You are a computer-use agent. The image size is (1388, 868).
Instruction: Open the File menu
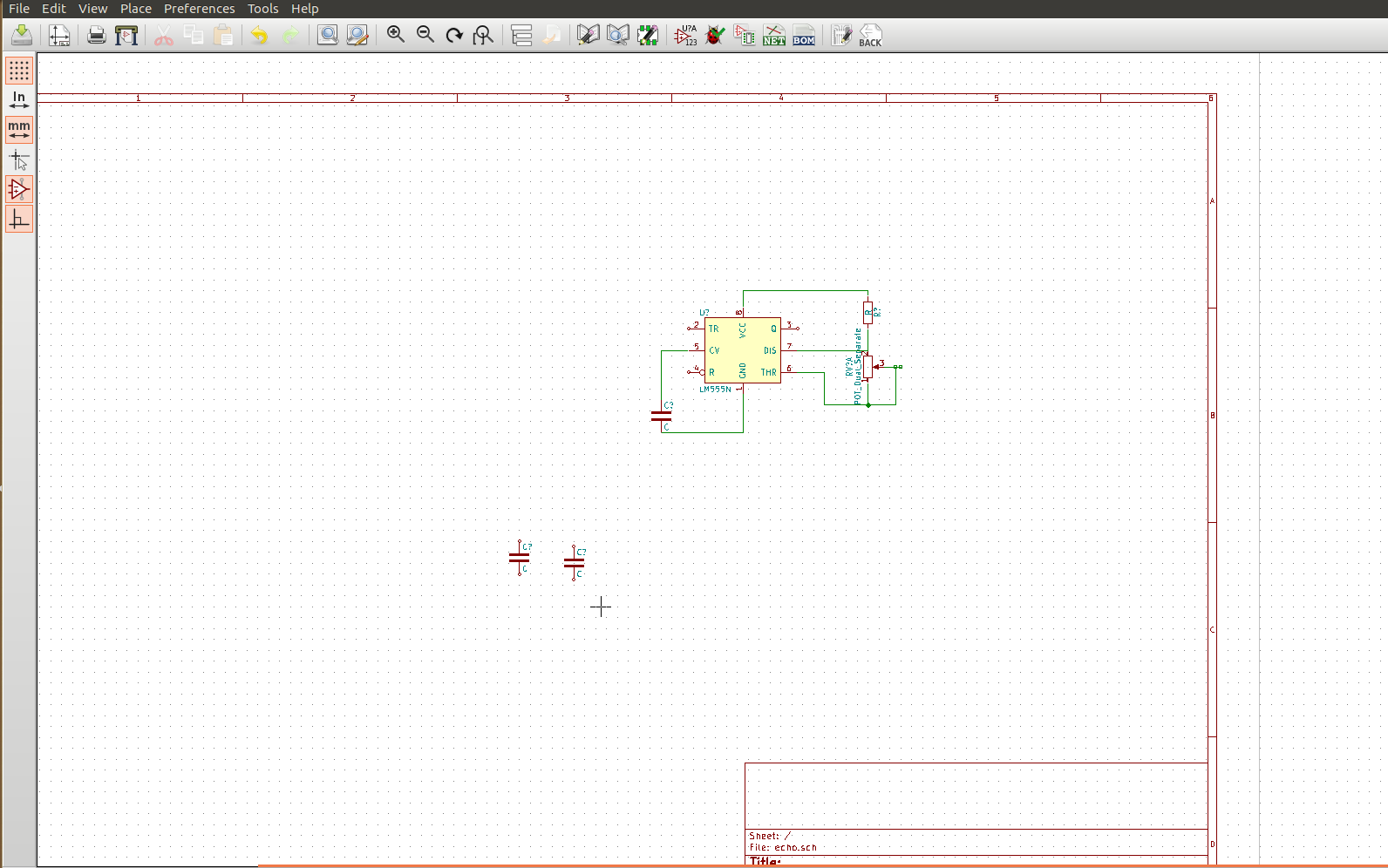tap(19, 8)
